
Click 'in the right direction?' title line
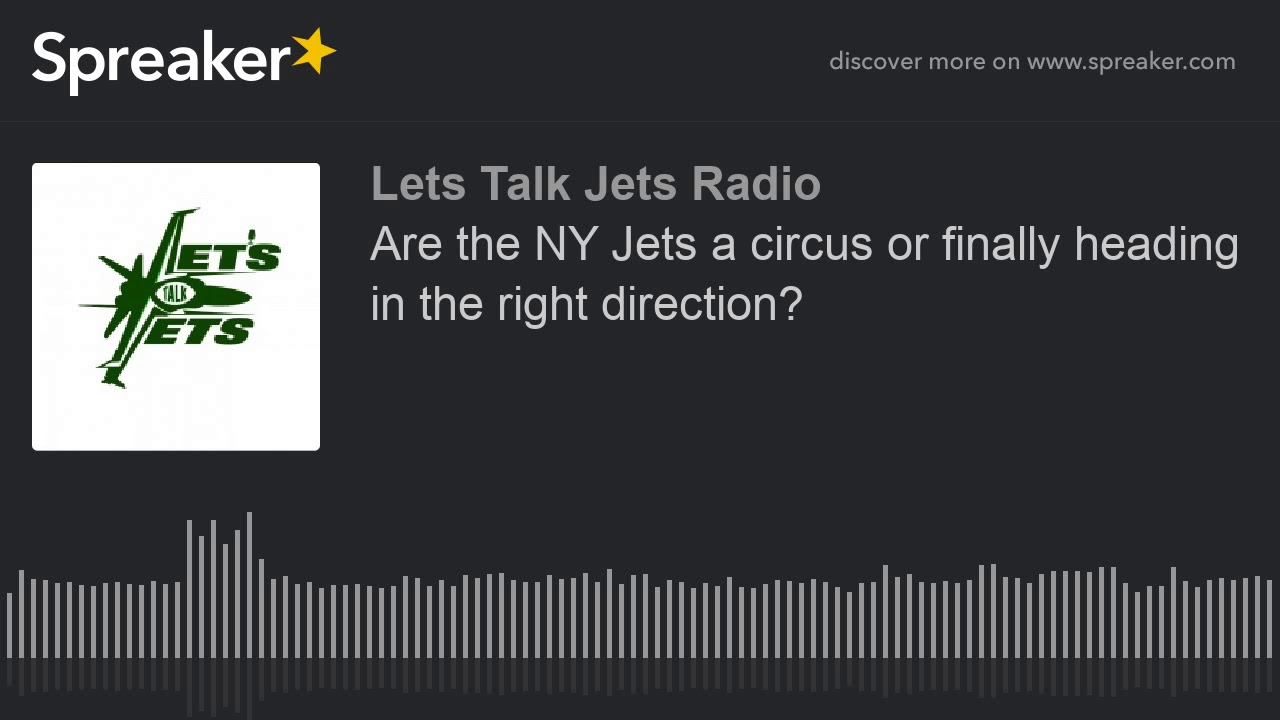click(x=586, y=303)
